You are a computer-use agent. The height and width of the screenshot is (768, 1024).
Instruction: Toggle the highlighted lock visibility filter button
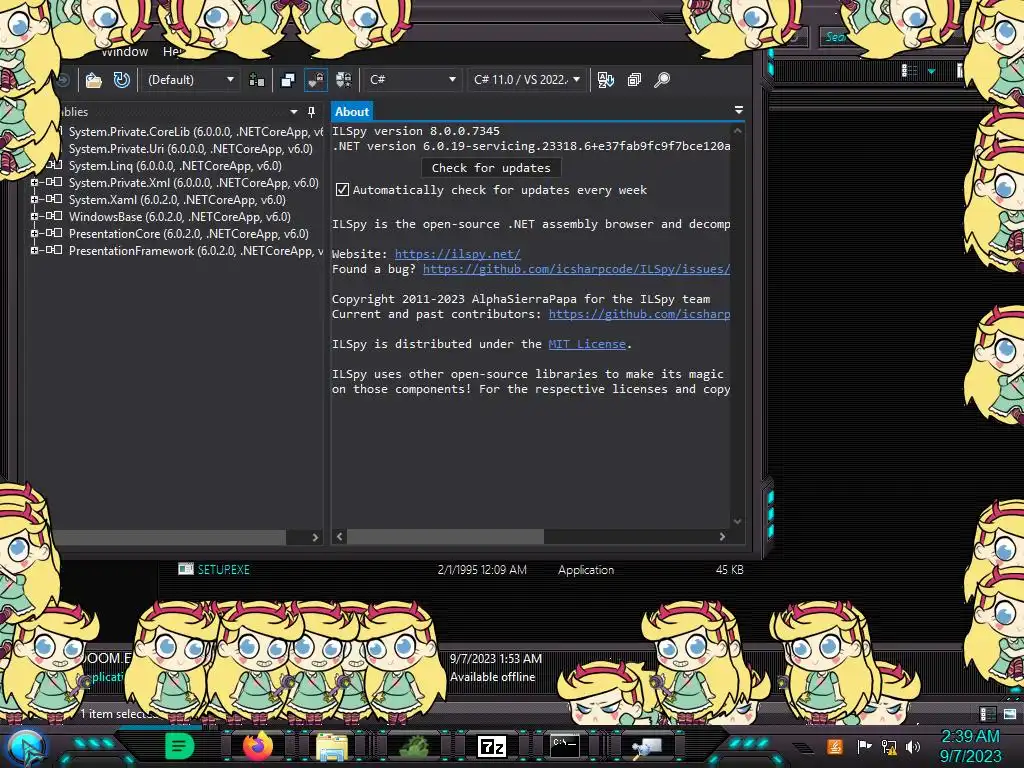click(x=315, y=80)
